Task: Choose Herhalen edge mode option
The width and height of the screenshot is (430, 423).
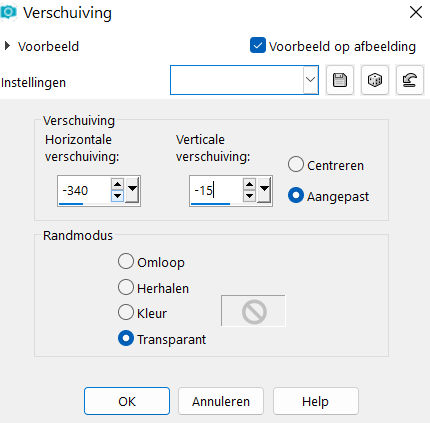Action: 126,287
